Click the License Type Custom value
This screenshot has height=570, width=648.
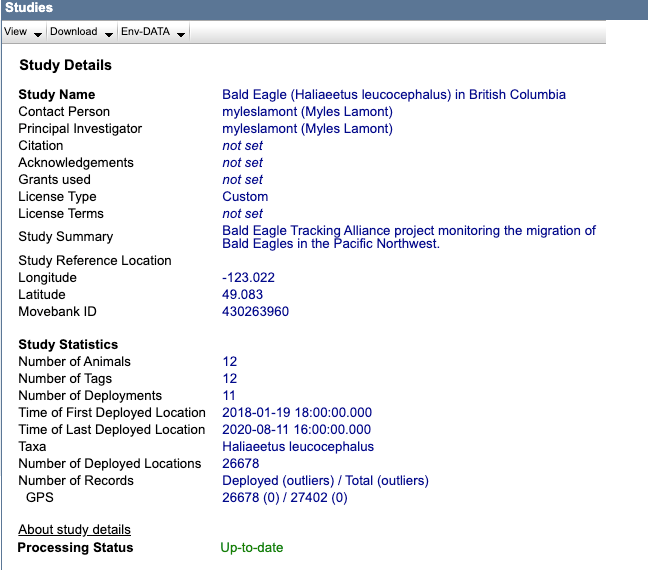tap(245, 197)
